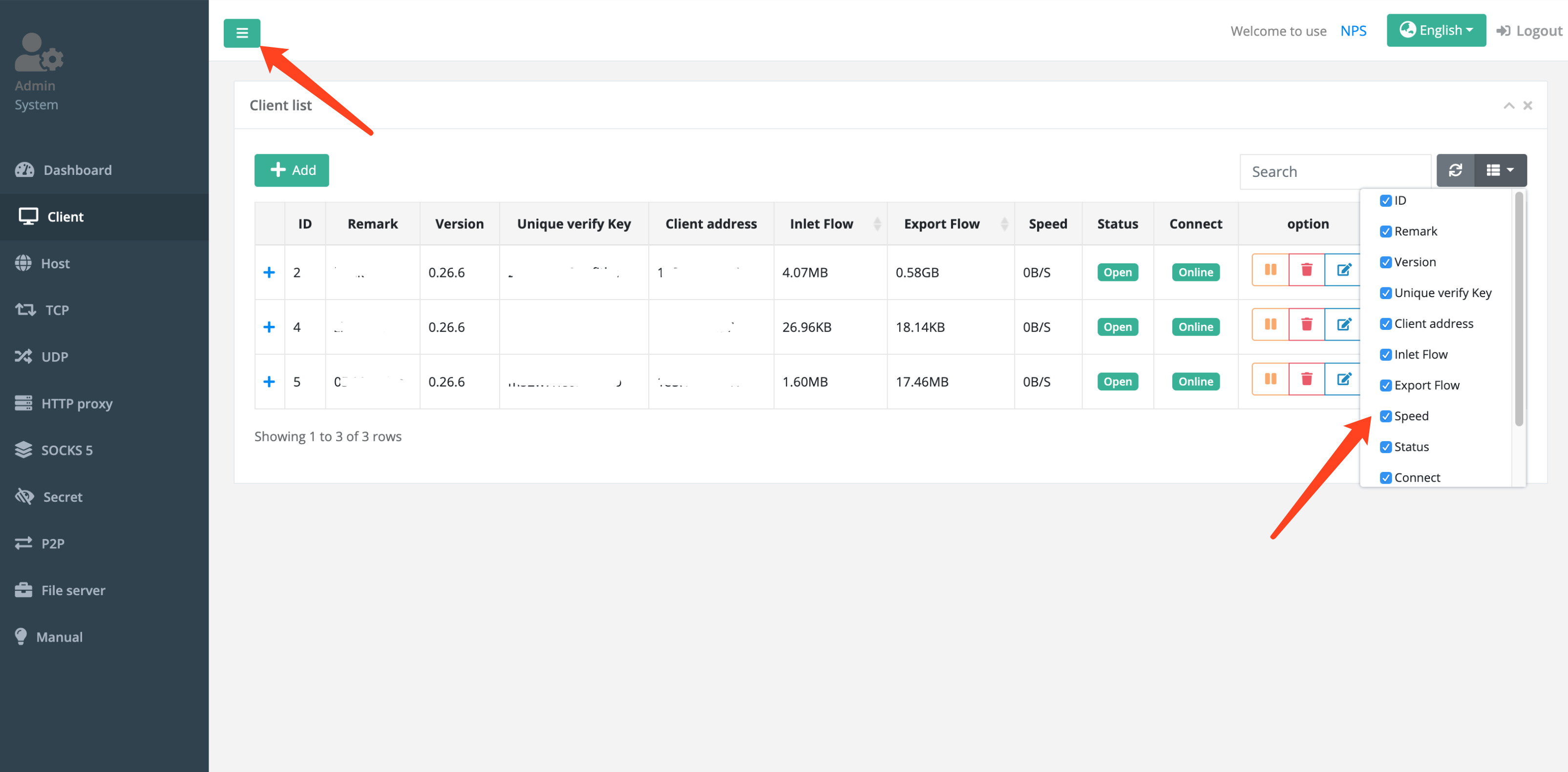Image resolution: width=1568 pixels, height=772 pixels.
Task: Uncheck the Unique verify Key column
Action: (1387, 293)
